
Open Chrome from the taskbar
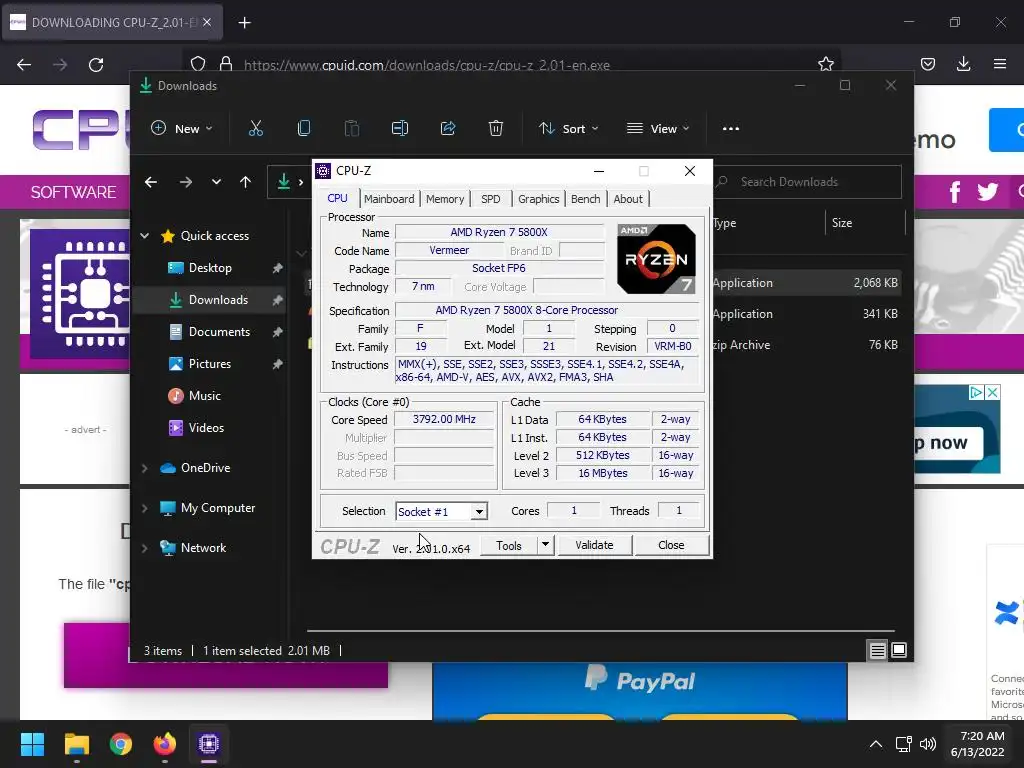[x=121, y=744]
